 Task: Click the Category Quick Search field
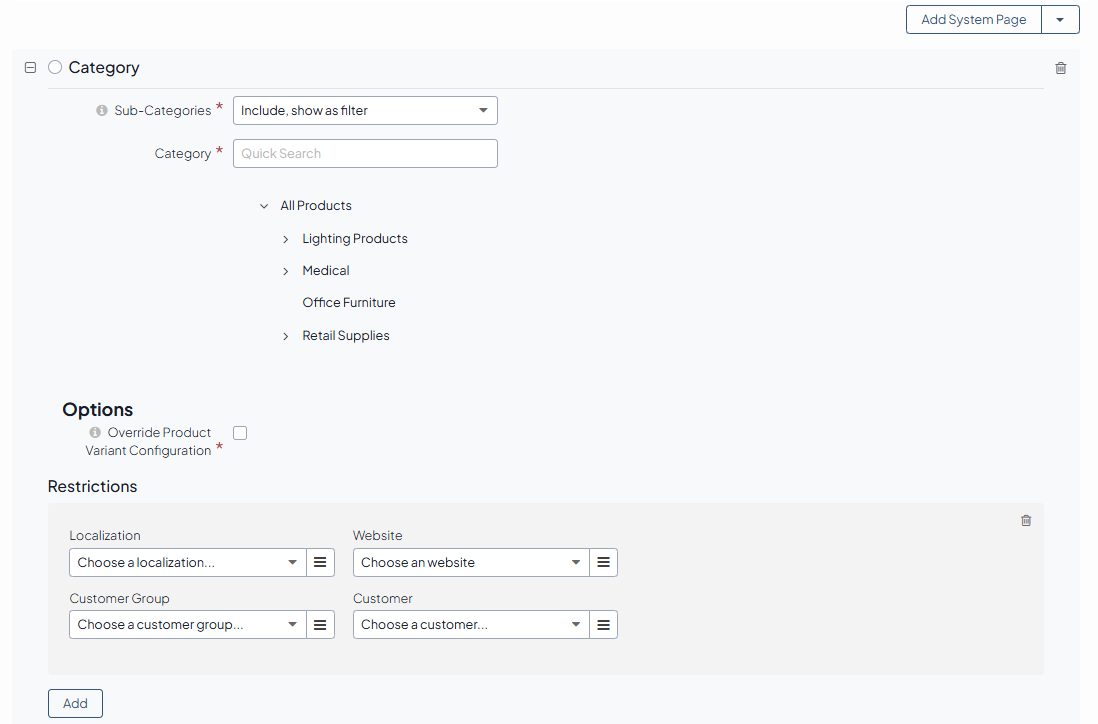pyautogui.click(x=365, y=154)
